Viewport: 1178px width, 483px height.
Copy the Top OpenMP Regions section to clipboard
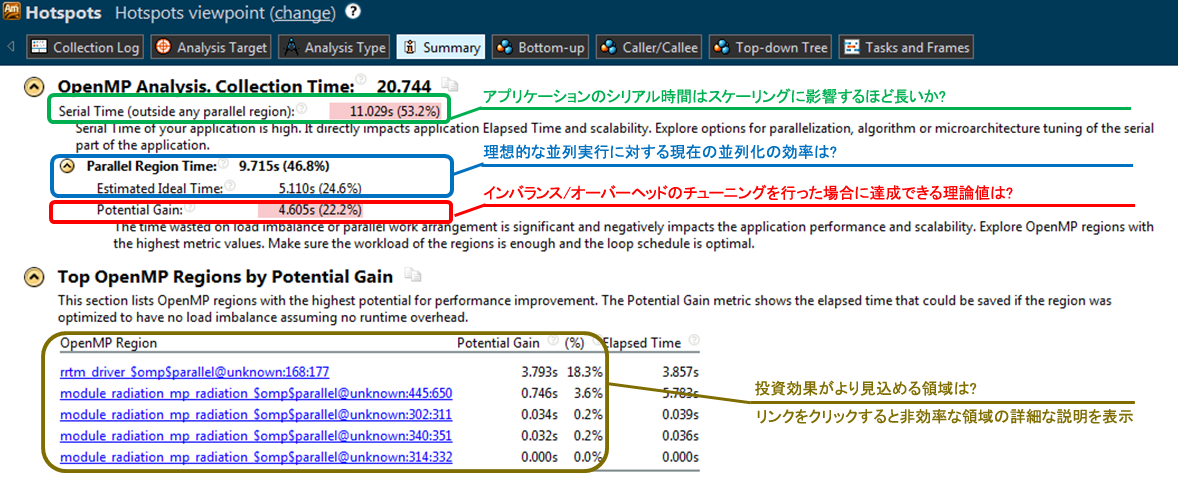click(x=414, y=275)
